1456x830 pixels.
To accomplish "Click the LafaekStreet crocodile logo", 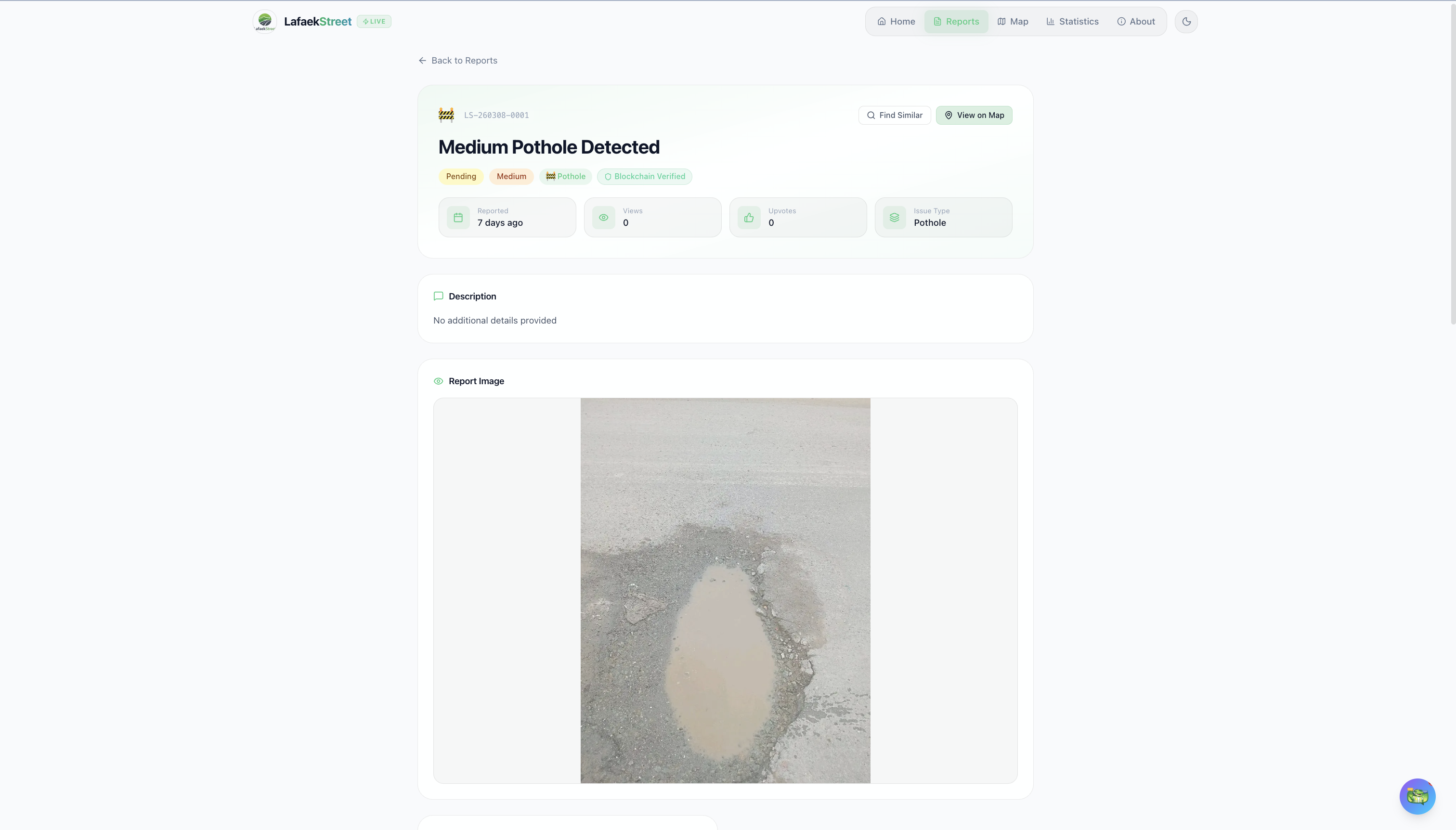I will click(264, 22).
